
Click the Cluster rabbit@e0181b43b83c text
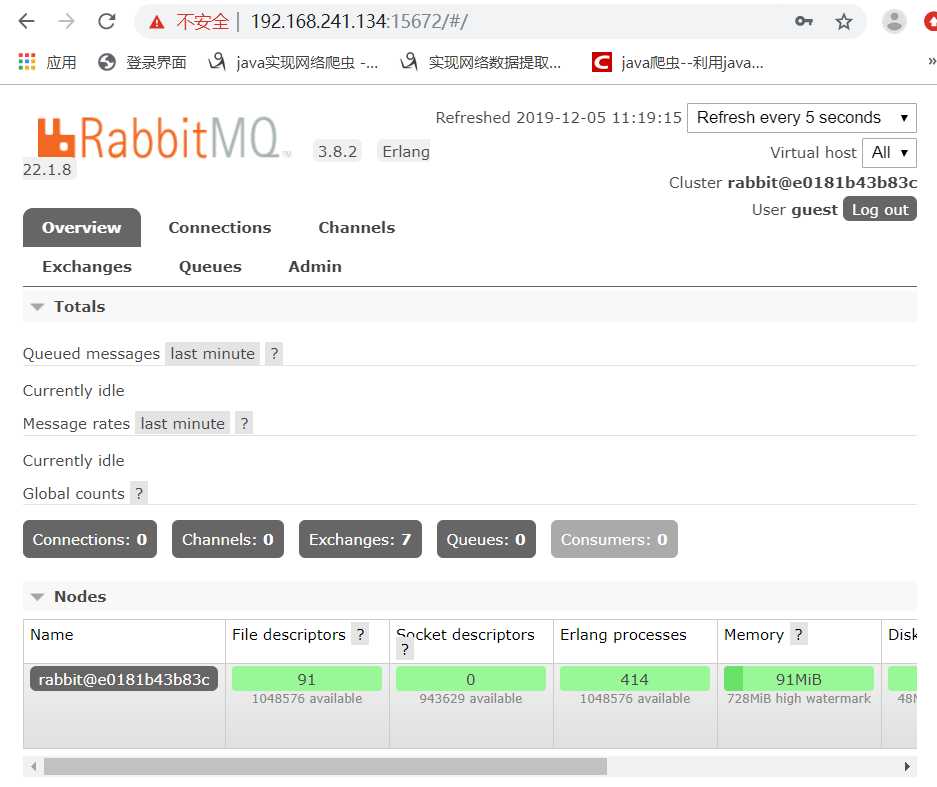point(792,182)
